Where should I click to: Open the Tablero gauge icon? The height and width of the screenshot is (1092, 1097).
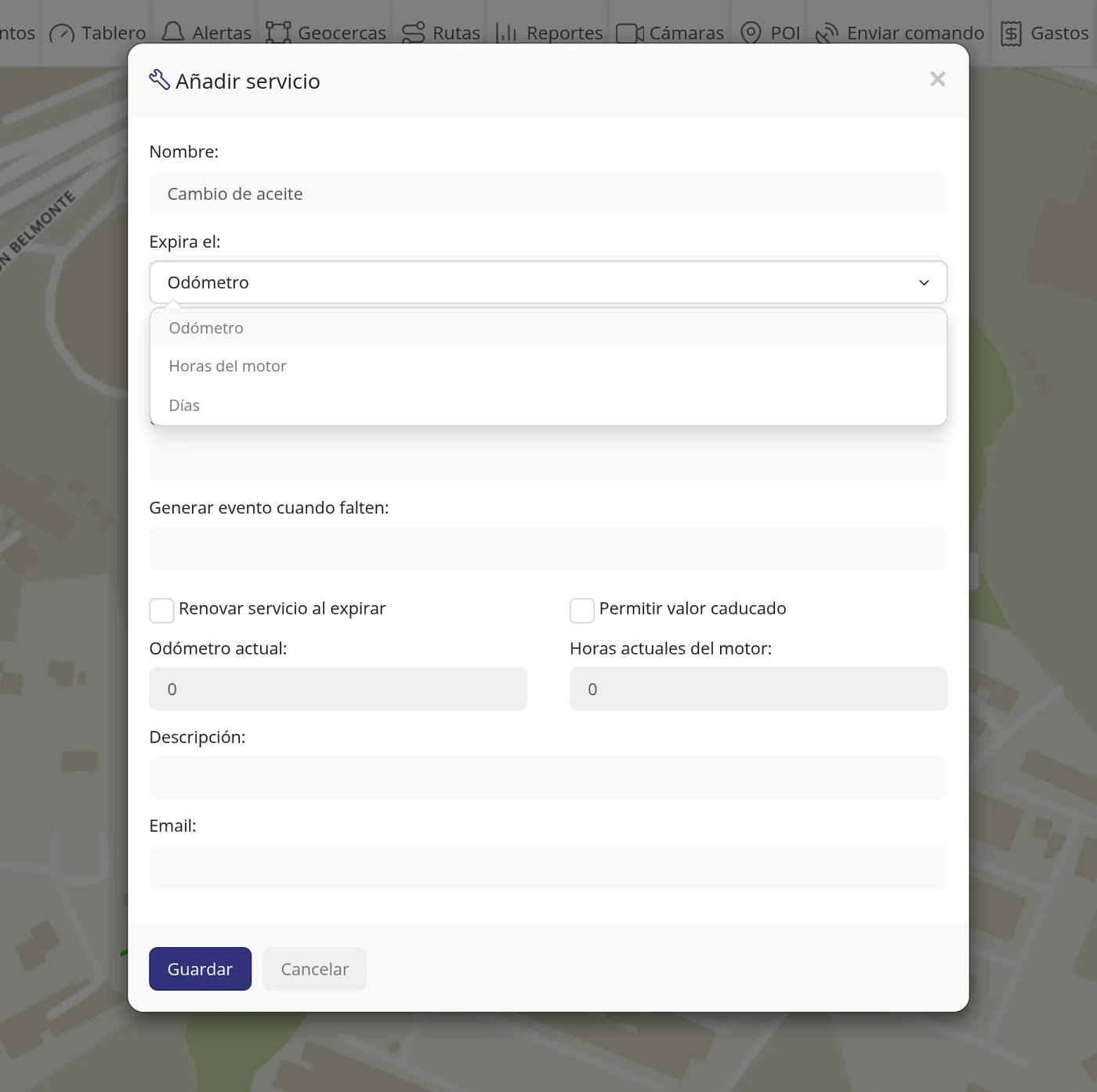coord(62,33)
